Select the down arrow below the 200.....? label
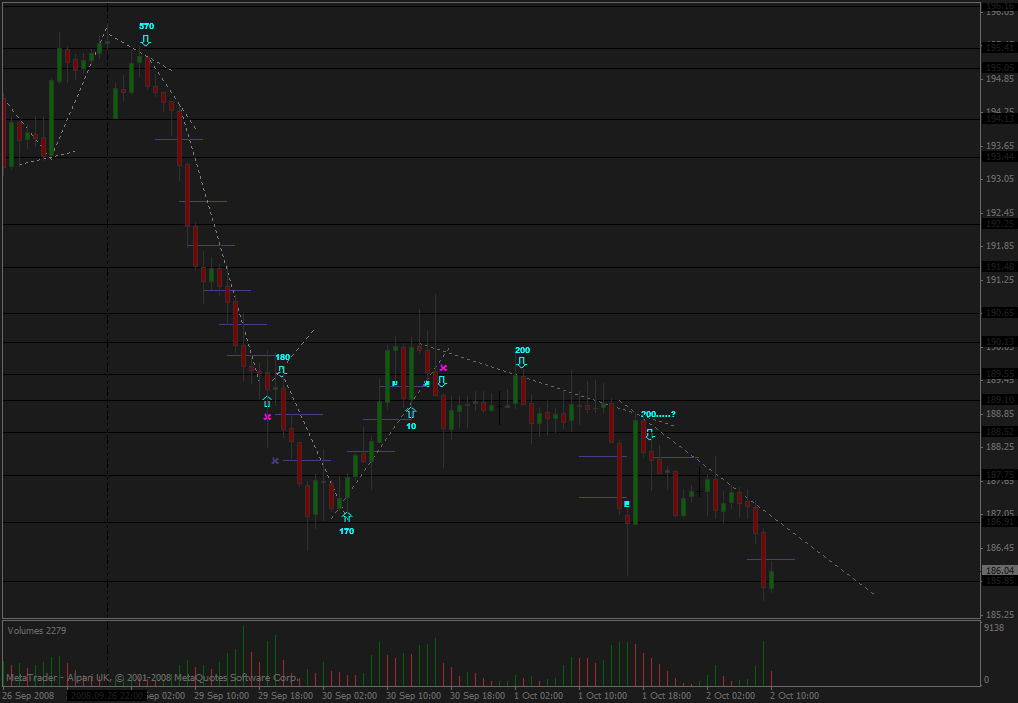The image size is (1018, 703). pos(650,434)
